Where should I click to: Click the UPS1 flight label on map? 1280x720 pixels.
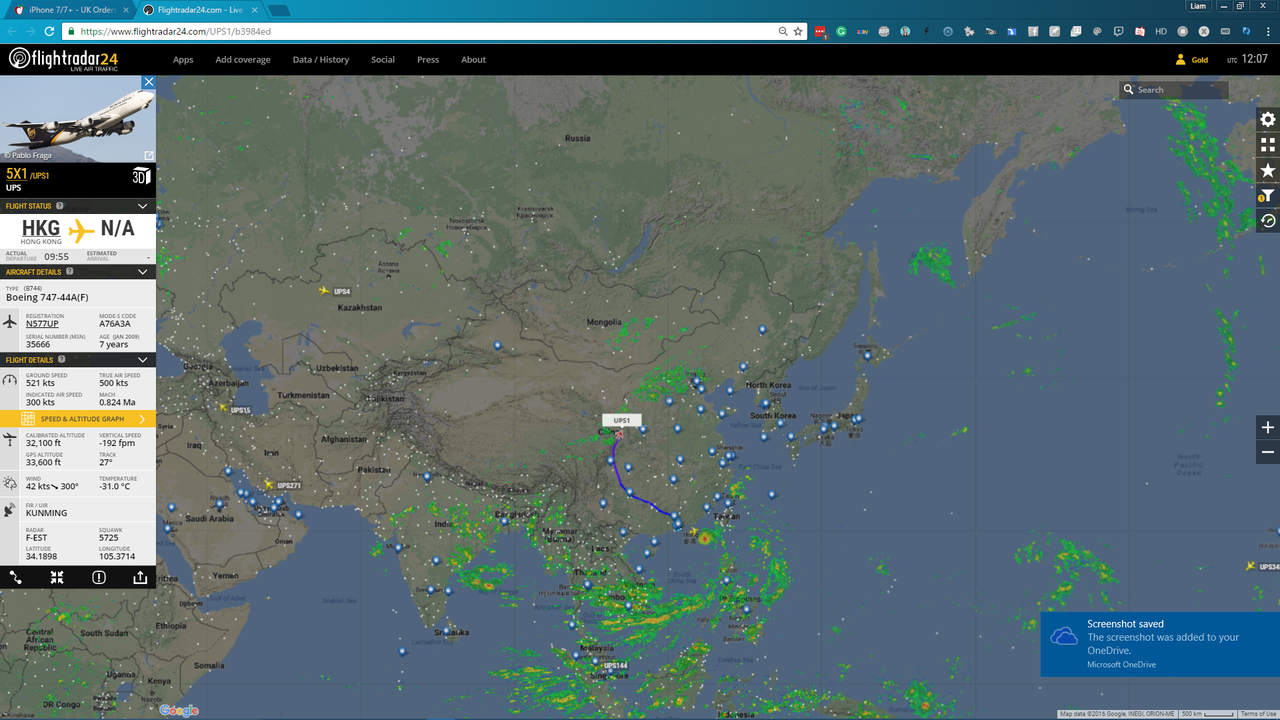(x=622, y=421)
